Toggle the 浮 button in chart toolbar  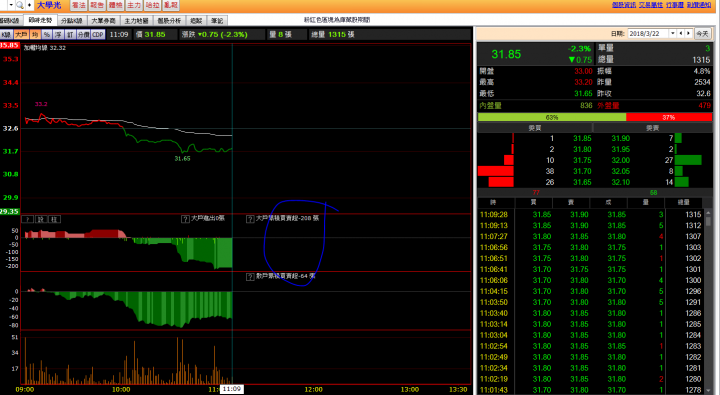(x=58, y=34)
